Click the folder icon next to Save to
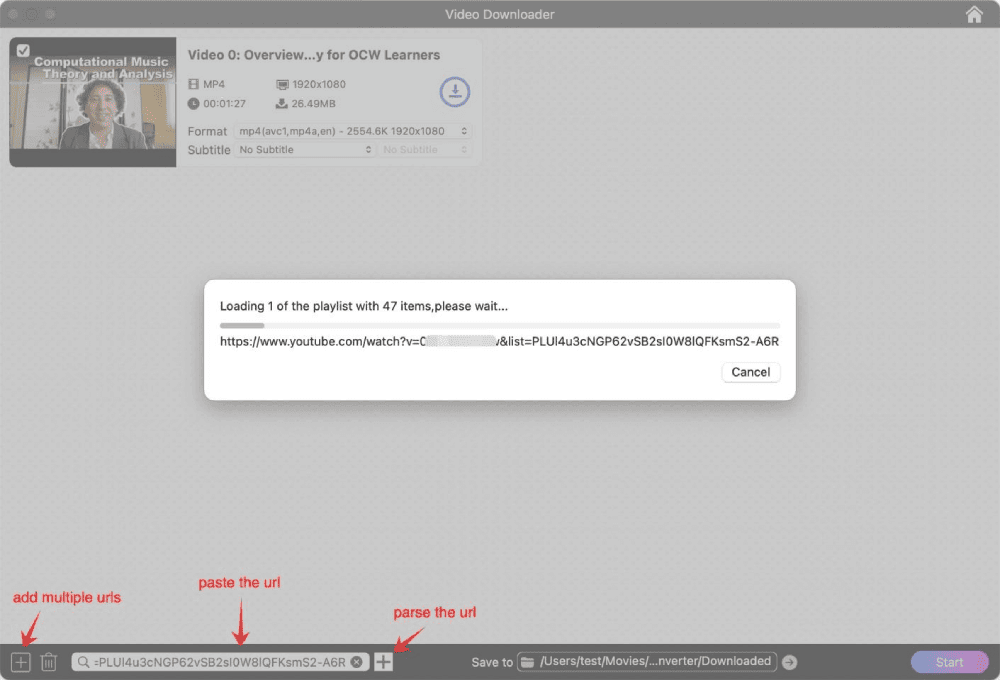This screenshot has height=680, width=1000. 527,661
